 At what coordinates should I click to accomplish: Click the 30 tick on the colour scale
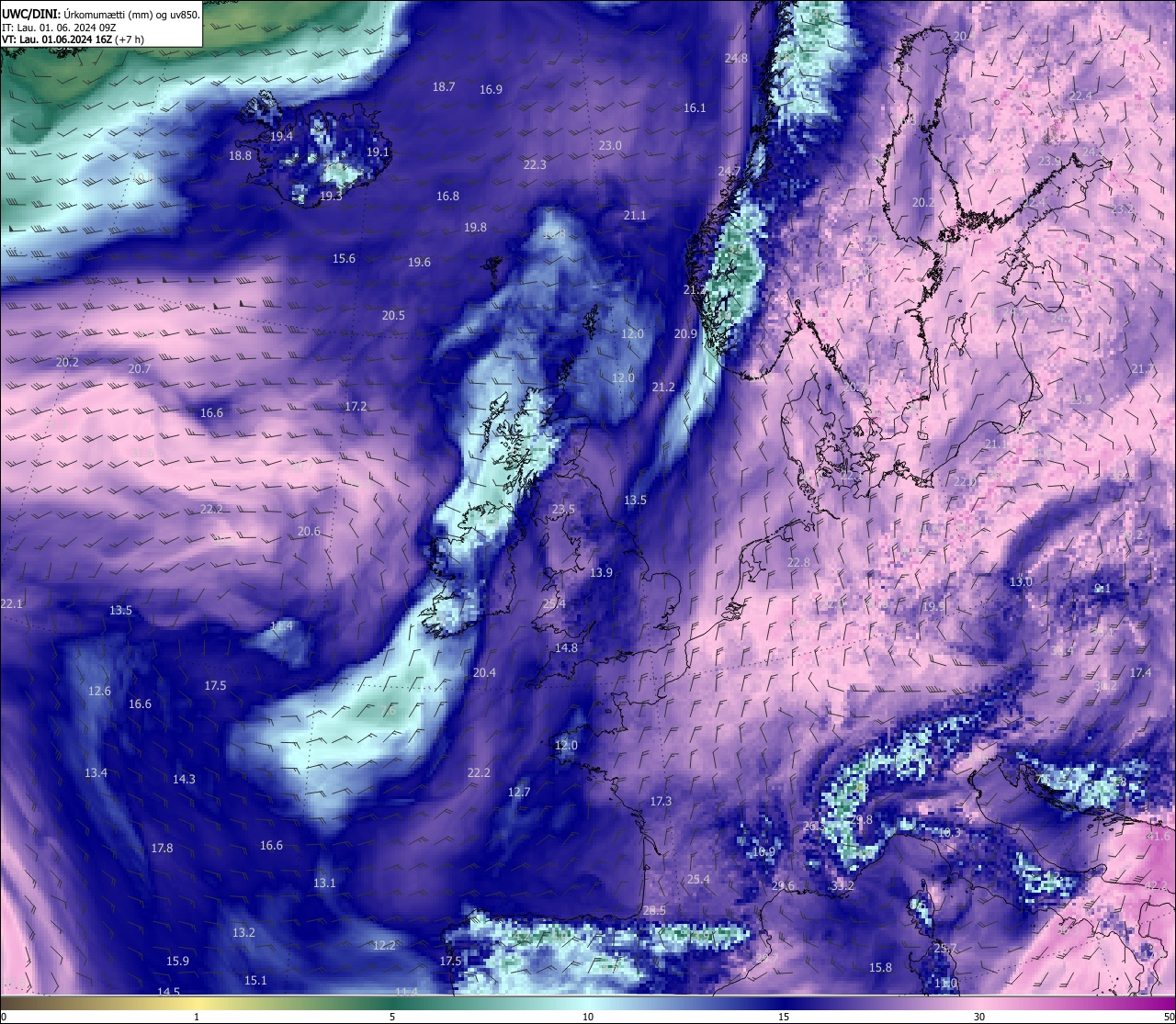[979, 1017]
